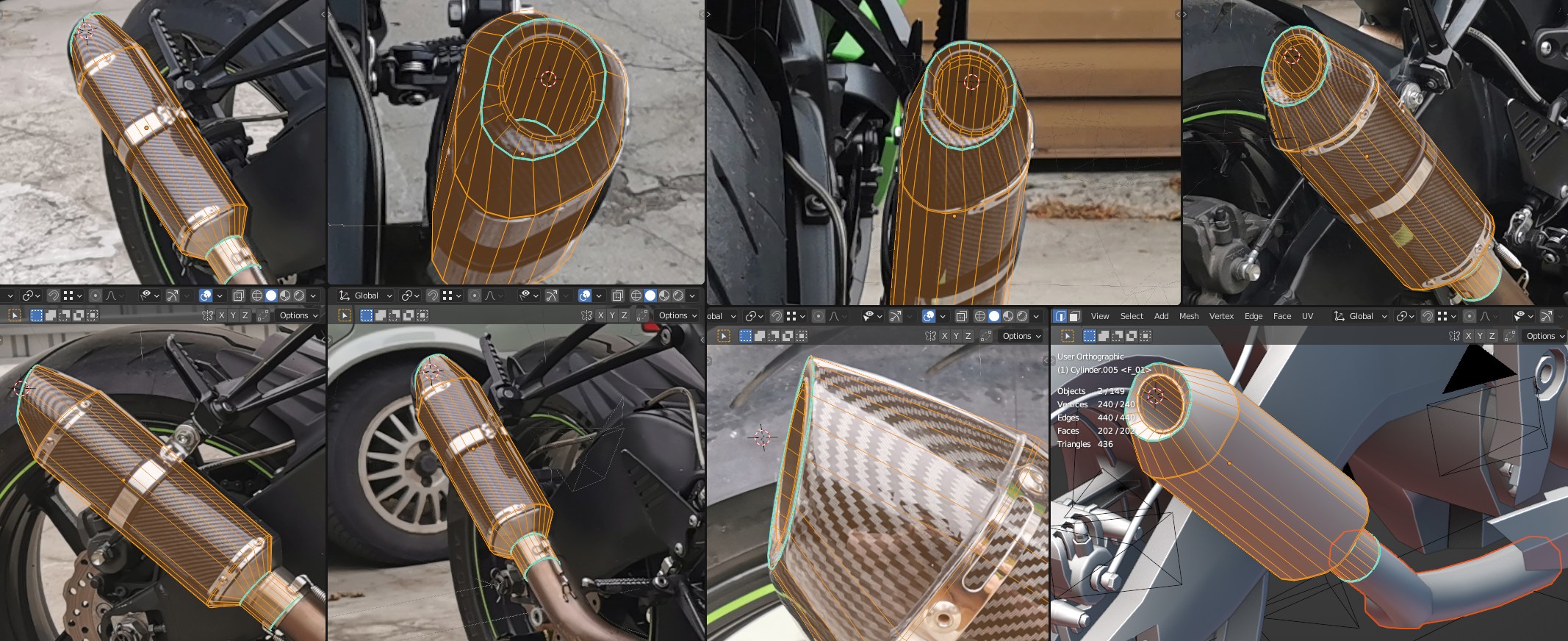The width and height of the screenshot is (1568, 641).
Task: Choose extend-selection mode in rightmost lower viewport
Action: click(1104, 336)
